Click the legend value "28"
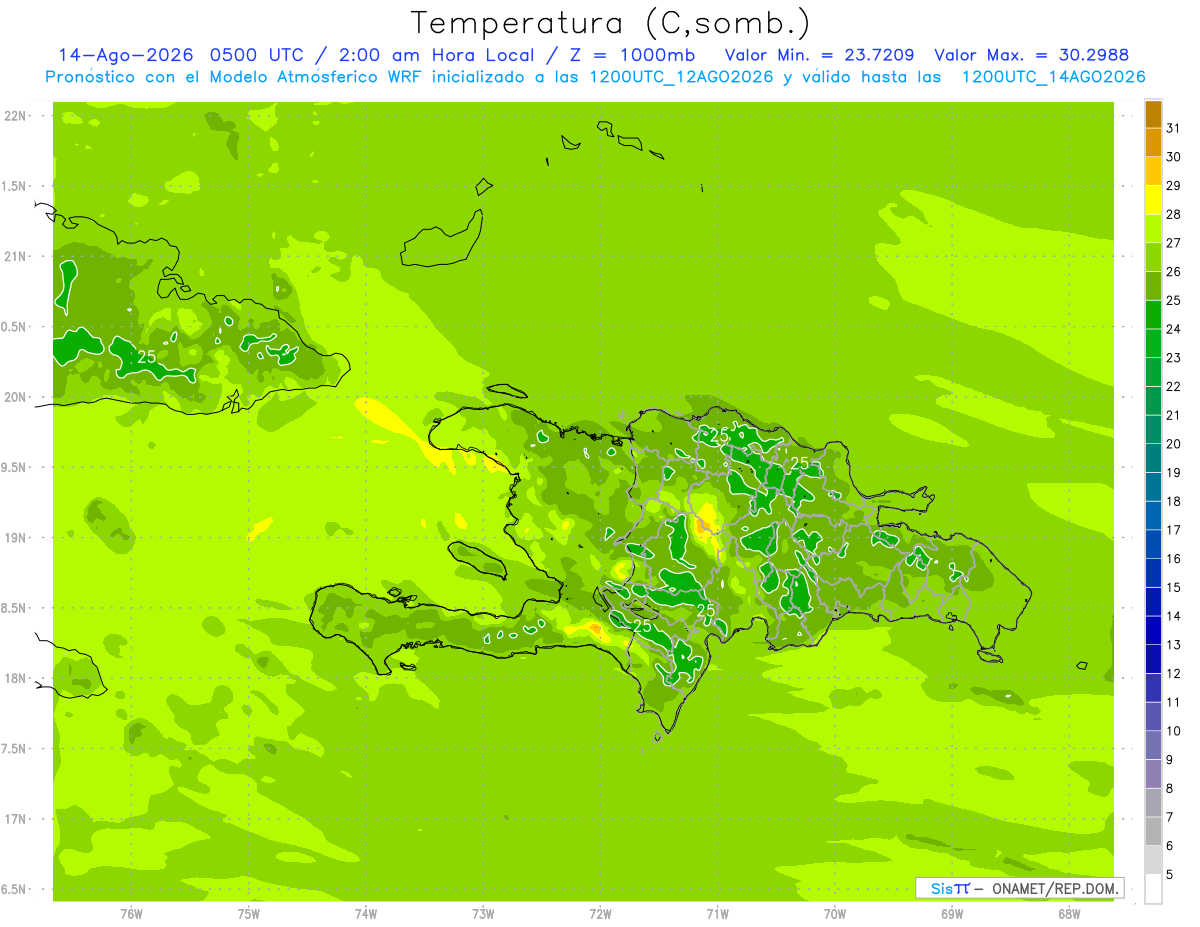1200x927 pixels. tap(1174, 214)
